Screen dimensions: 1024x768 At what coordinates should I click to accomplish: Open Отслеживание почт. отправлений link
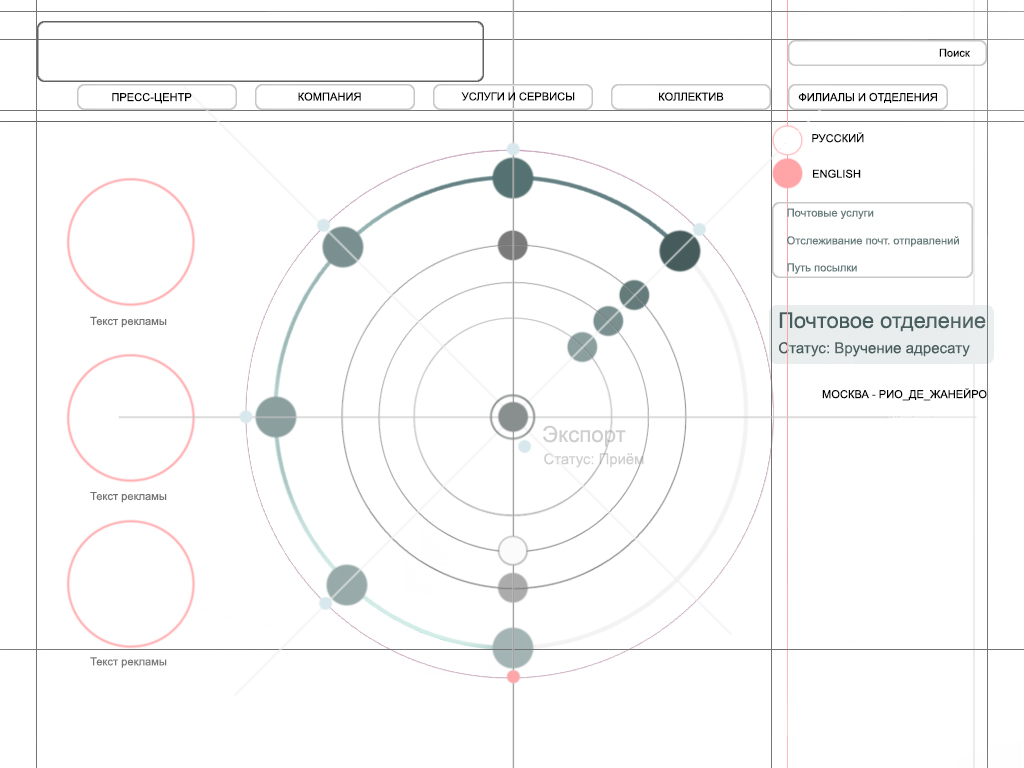point(872,241)
